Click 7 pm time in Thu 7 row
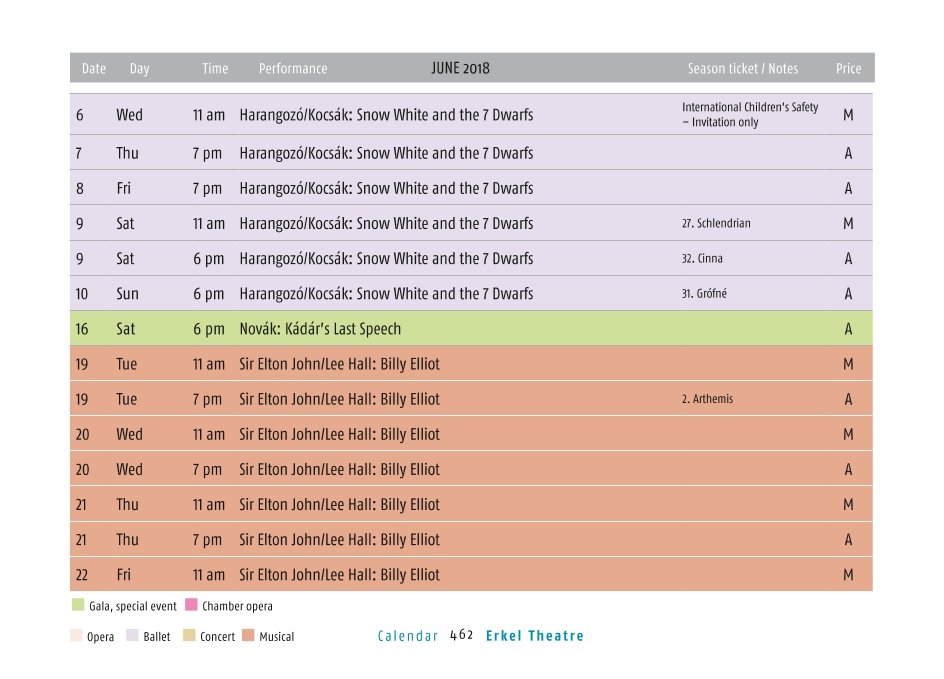944x679 pixels. [x=207, y=154]
